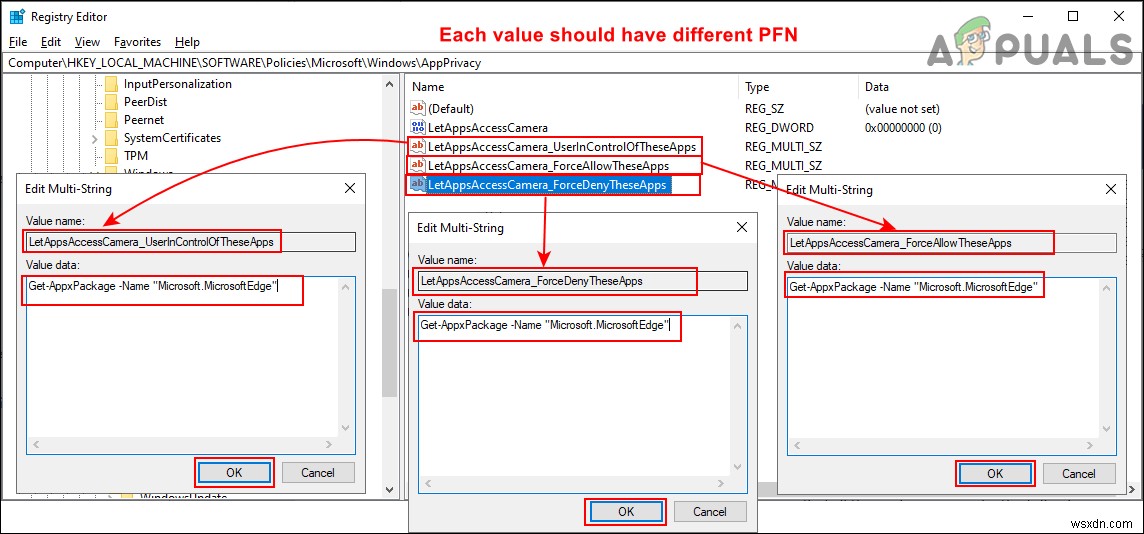Viewport: 1144px width, 534px height.
Task: Open the Help menu
Action: click(188, 42)
